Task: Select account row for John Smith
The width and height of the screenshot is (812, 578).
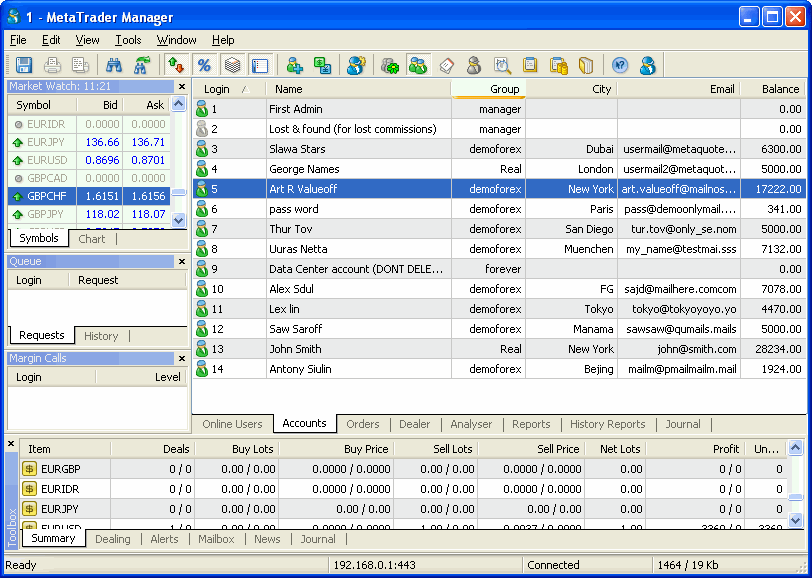Action: coord(295,349)
